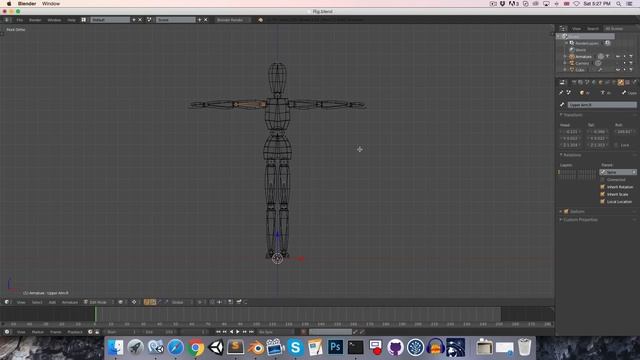Viewport: 640px width, 360px height.
Task: Open the Render menu in the info header
Action: (x=35, y=20)
